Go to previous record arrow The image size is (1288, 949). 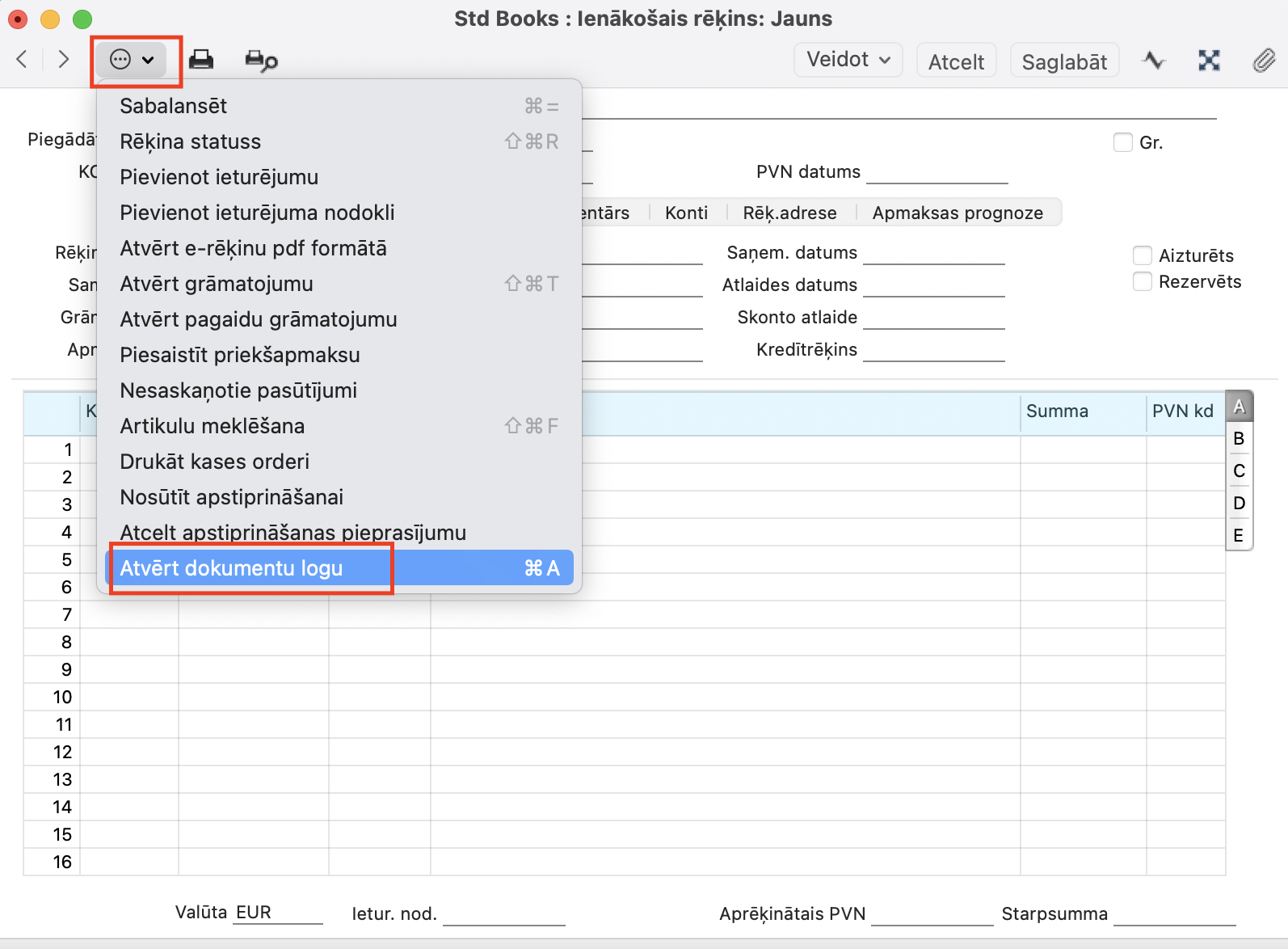tap(23, 60)
